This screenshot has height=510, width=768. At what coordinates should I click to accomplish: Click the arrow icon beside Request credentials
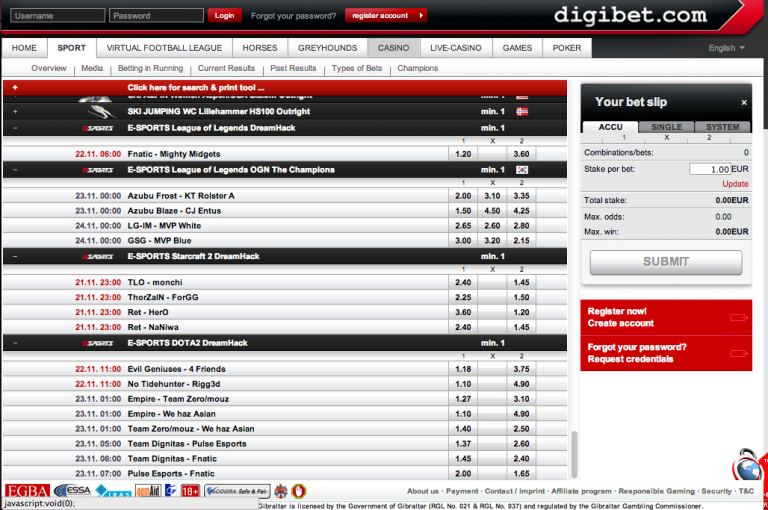739,353
